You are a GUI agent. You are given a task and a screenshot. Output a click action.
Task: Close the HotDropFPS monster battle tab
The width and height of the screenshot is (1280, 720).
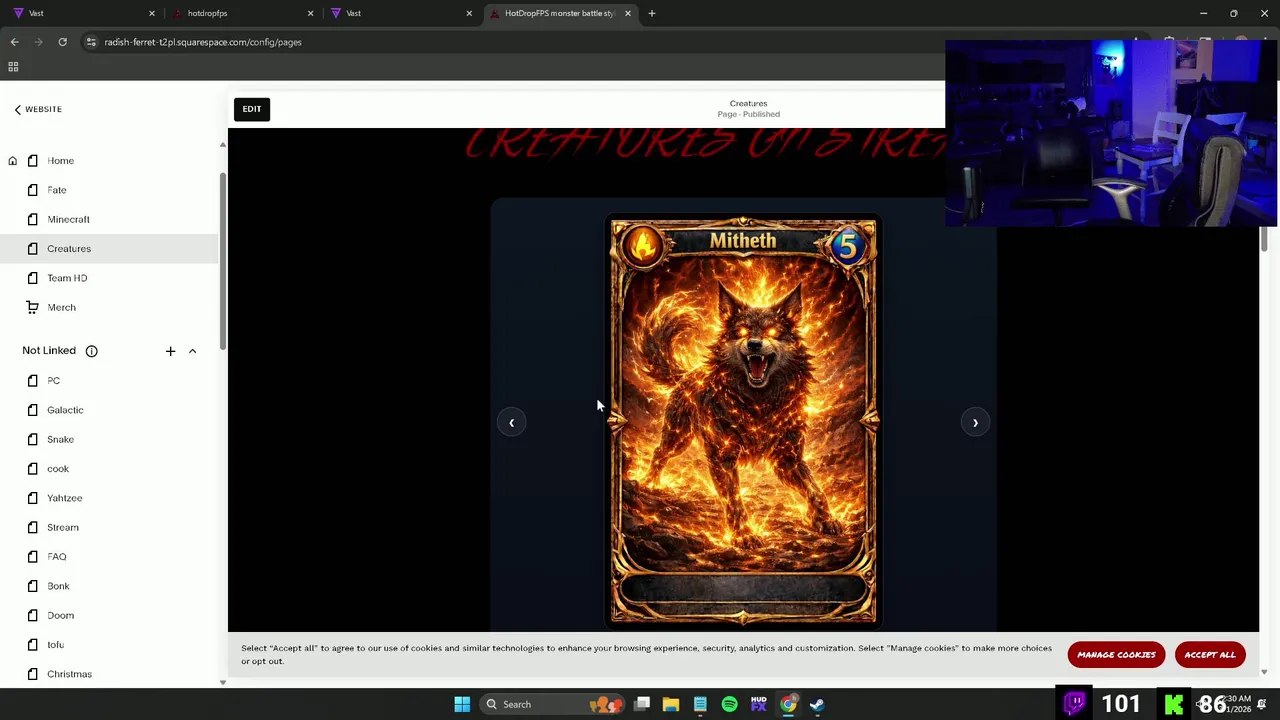pyautogui.click(x=628, y=13)
